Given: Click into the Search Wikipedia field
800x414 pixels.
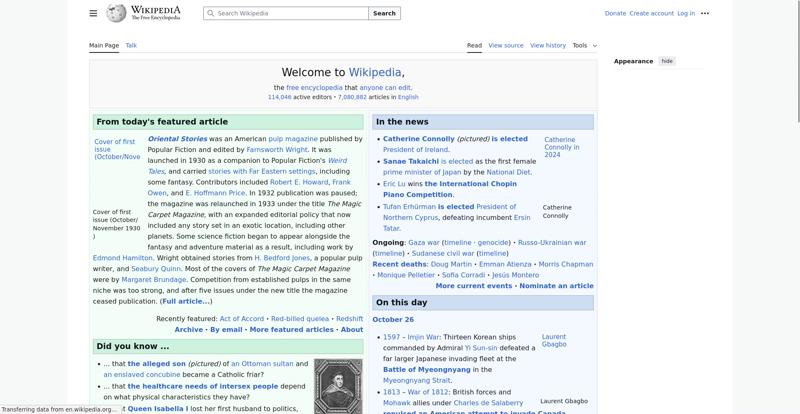Looking at the screenshot, I should (x=290, y=14).
